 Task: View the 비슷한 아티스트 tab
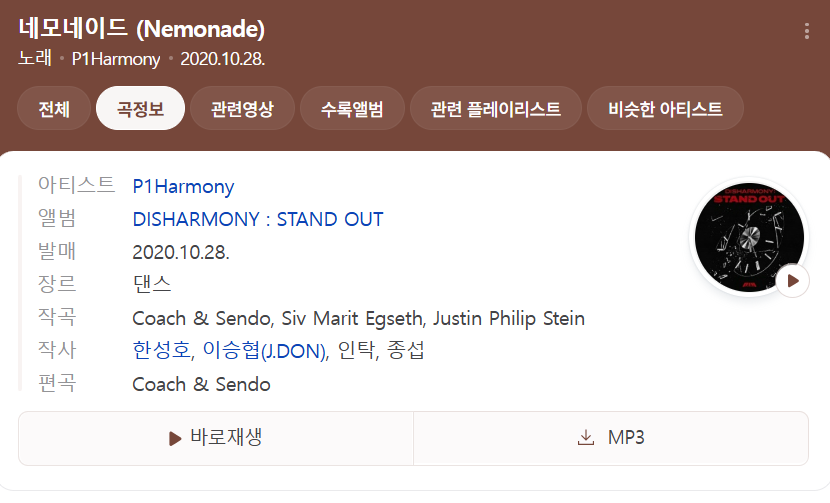(x=665, y=109)
